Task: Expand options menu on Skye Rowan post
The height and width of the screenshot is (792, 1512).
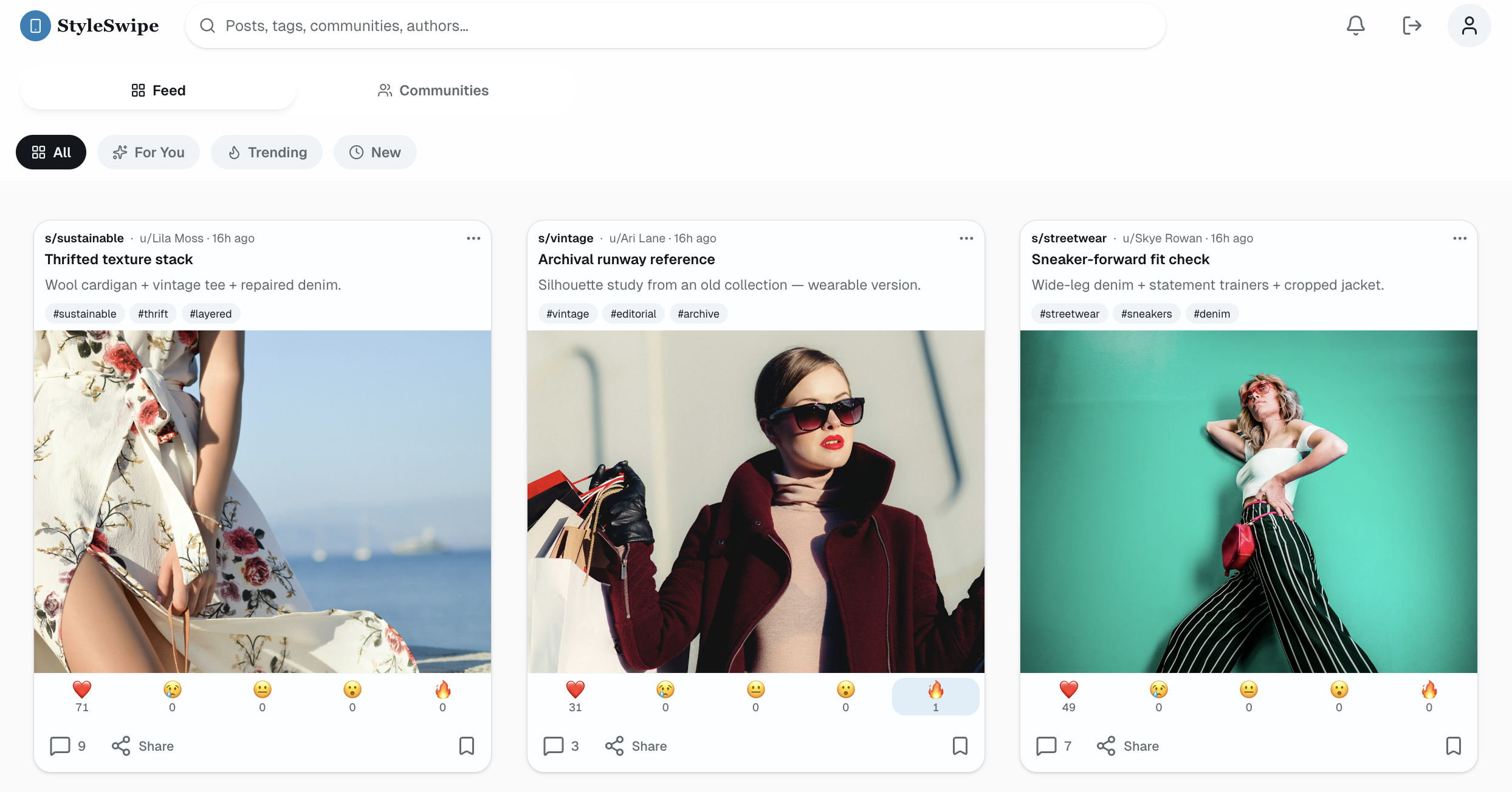Action: click(1460, 239)
